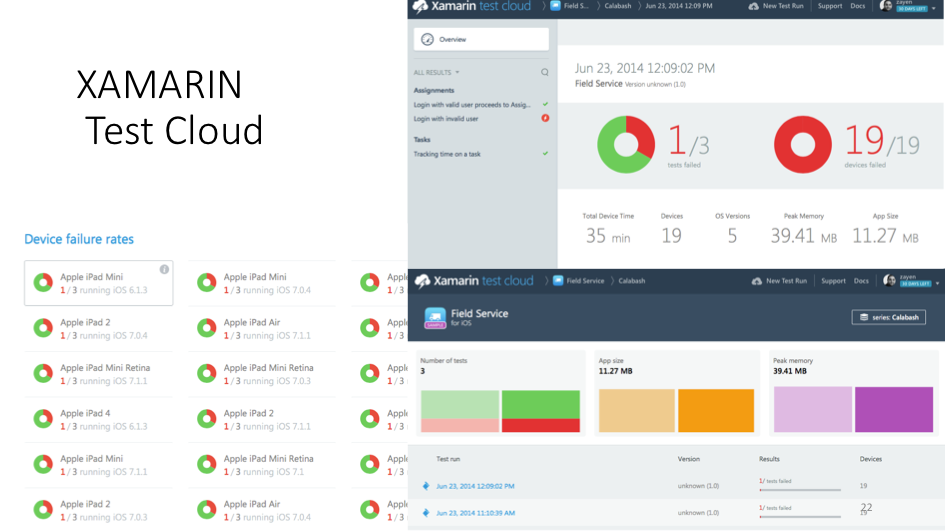The height and width of the screenshot is (532, 945).
Task: Click the folder icon beside the Field S... breadcrumb
Action: tap(555, 5)
